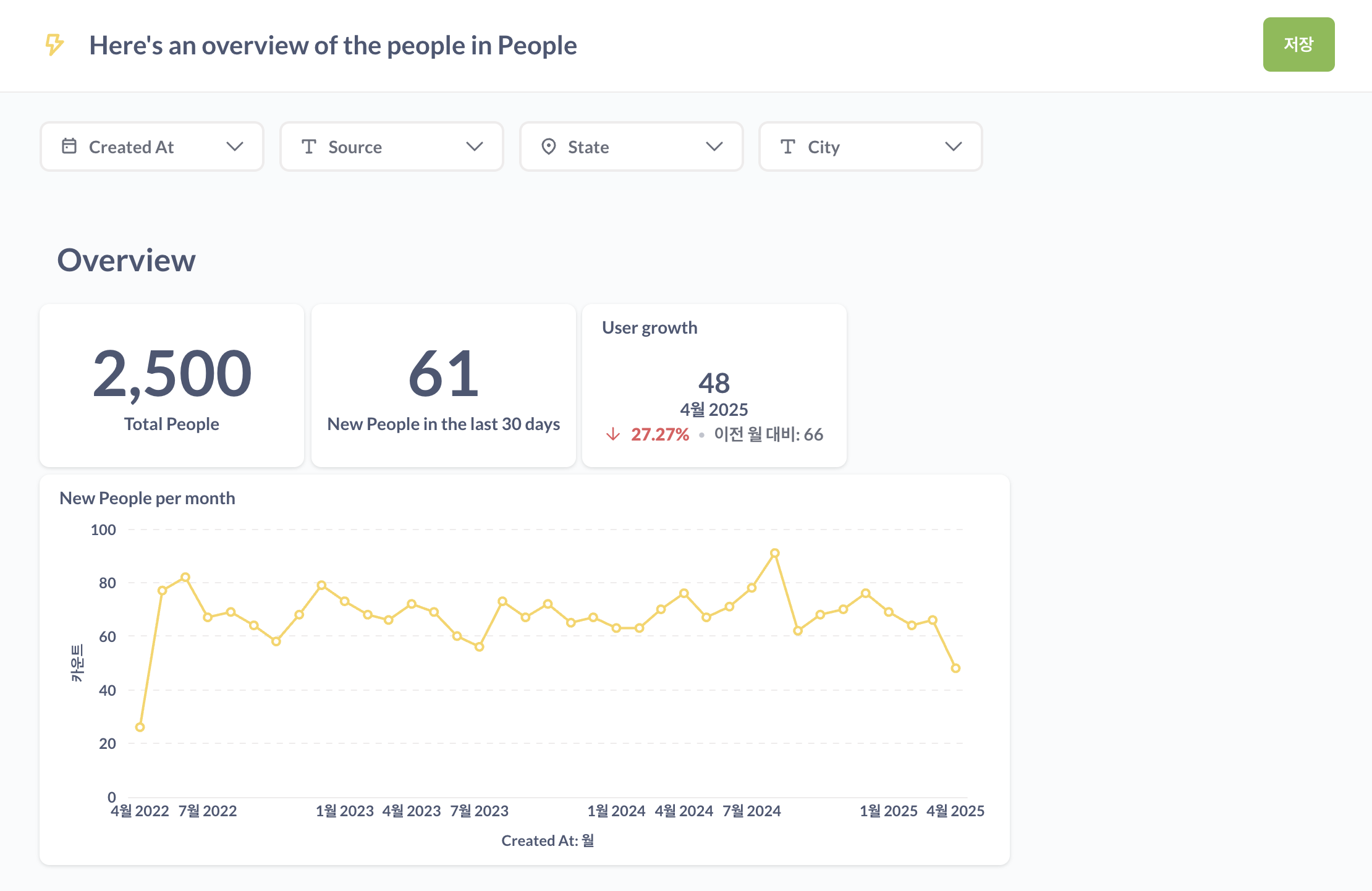Click the red down arrow in User growth
The width and height of the screenshot is (1372, 891).
tap(613, 434)
